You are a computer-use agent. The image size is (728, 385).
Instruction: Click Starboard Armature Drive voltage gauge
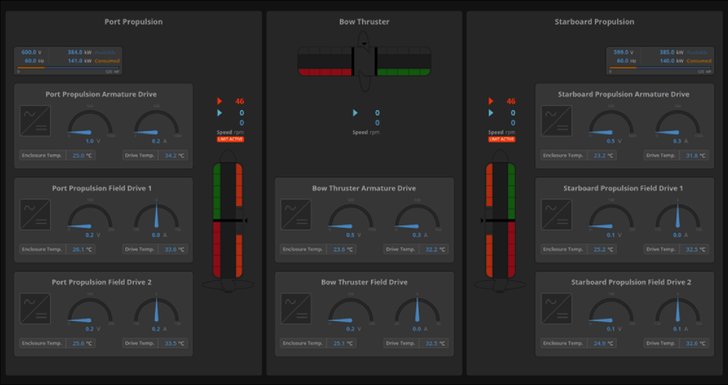pyautogui.click(x=611, y=124)
